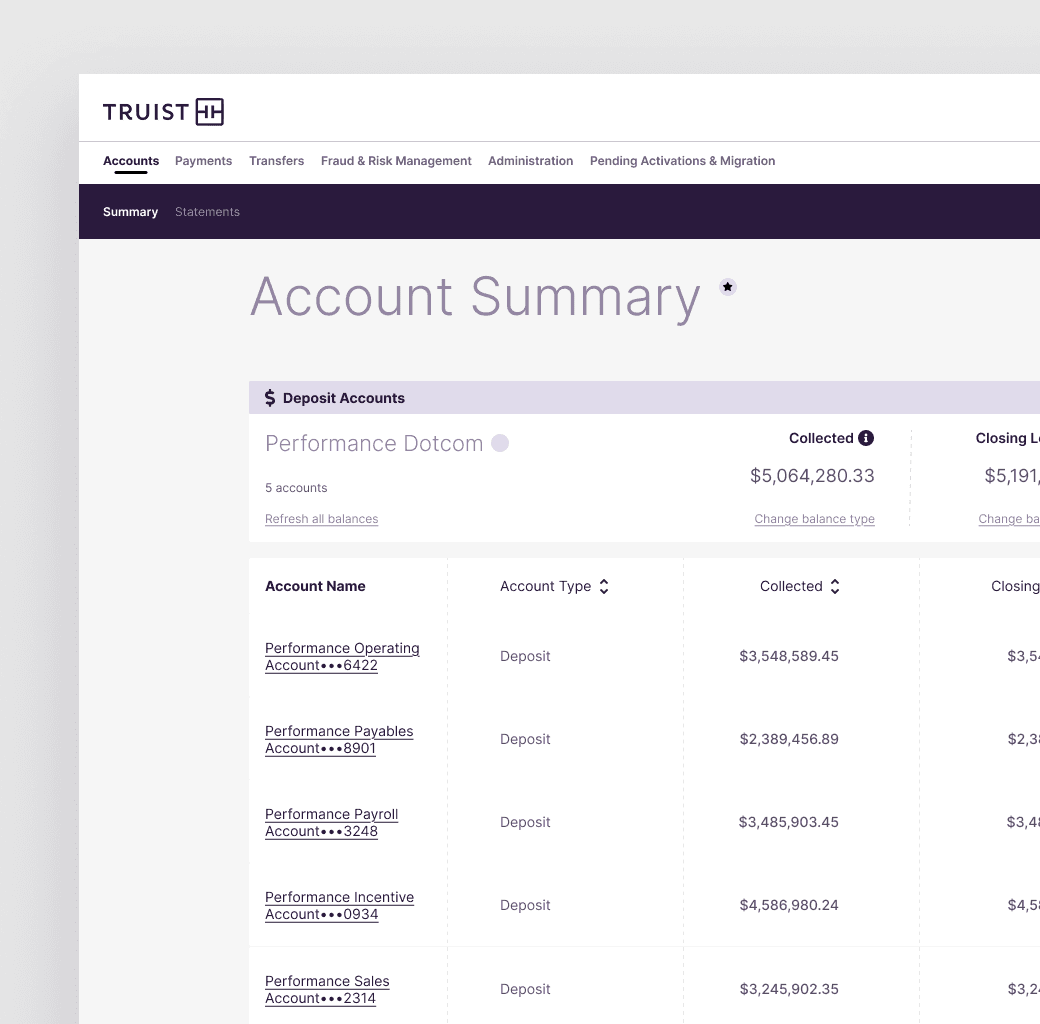Click the Performance Dotcom group title

[374, 443]
